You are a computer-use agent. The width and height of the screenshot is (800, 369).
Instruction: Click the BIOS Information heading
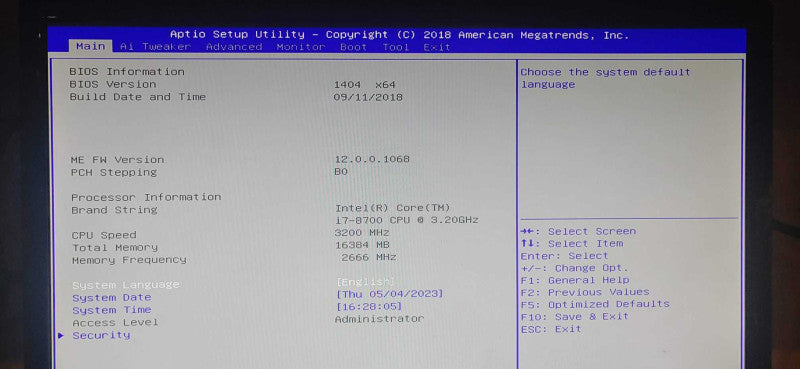pos(127,72)
